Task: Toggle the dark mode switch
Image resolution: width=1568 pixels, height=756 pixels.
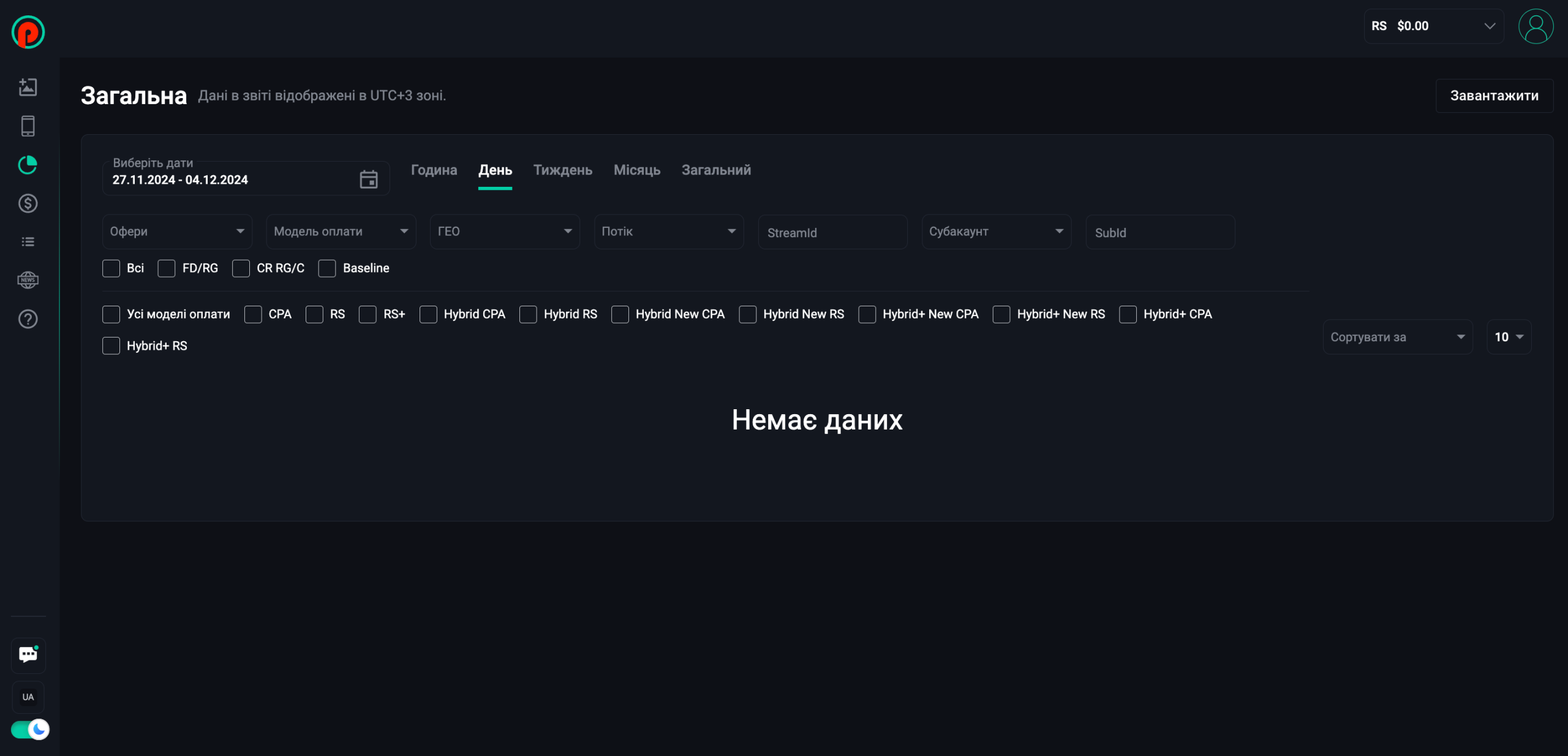Action: tap(29, 730)
